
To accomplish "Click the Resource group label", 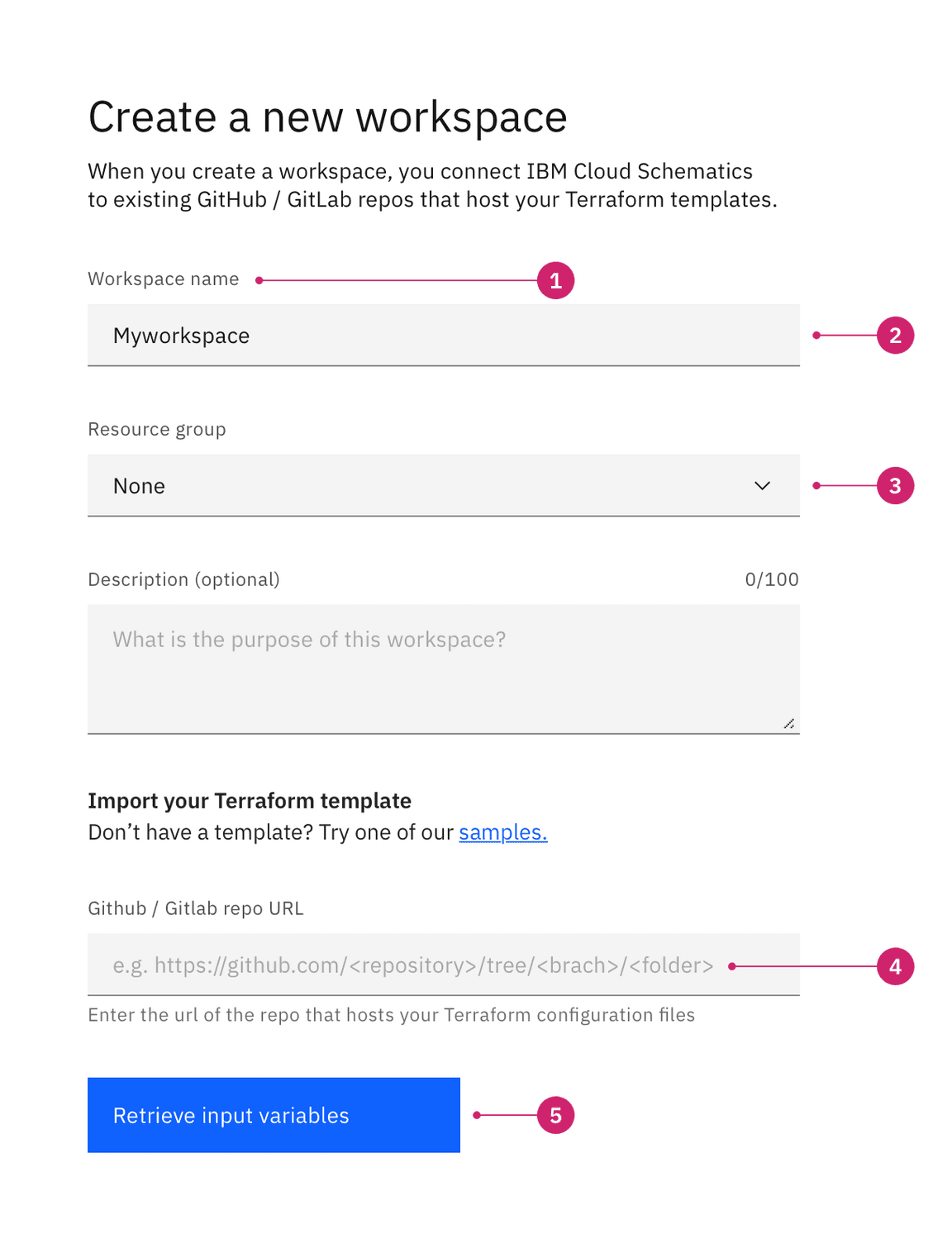I will (157, 430).
